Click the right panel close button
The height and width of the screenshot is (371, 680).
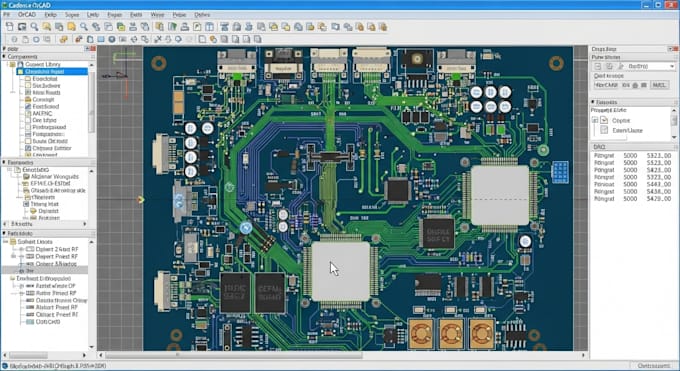(676, 49)
